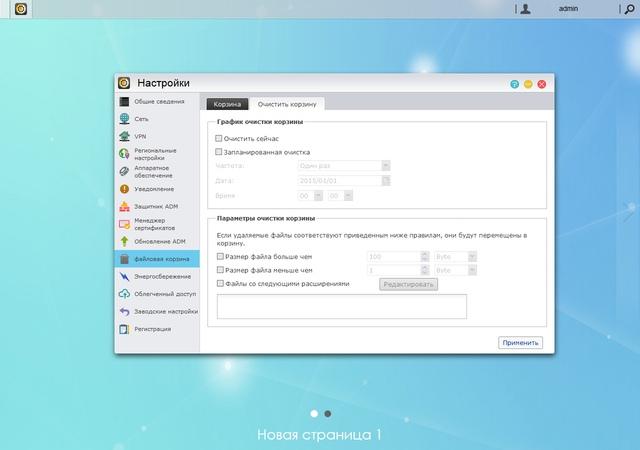Click the General info sidebar icon
This screenshot has width=640, height=450.
pos(124,101)
